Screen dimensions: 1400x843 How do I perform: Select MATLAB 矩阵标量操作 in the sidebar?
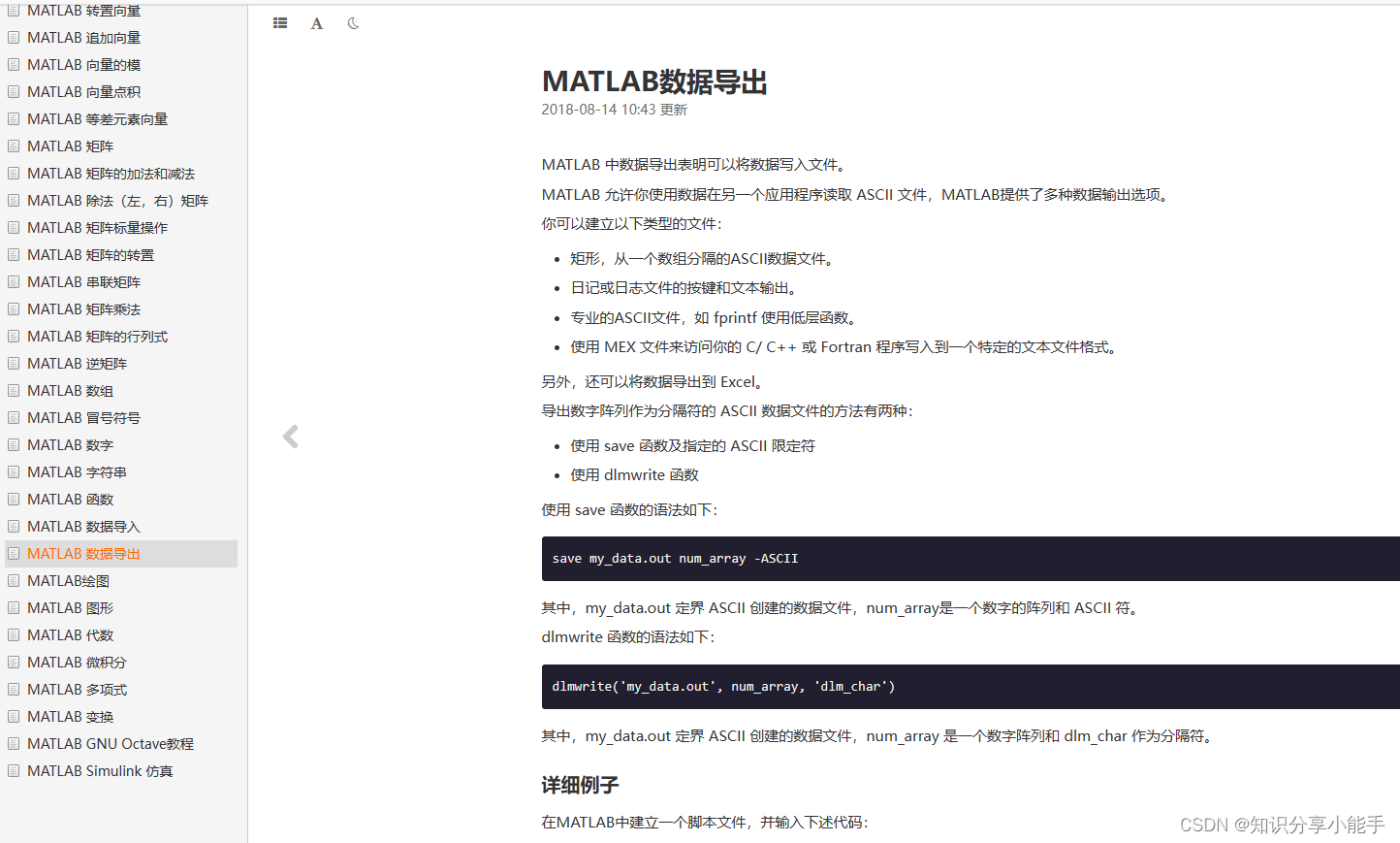point(97,228)
